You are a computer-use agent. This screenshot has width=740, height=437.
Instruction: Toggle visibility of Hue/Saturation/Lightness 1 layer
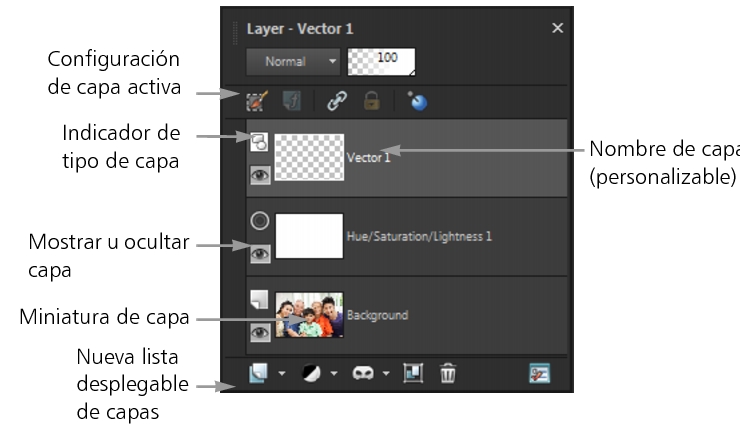click(260, 253)
